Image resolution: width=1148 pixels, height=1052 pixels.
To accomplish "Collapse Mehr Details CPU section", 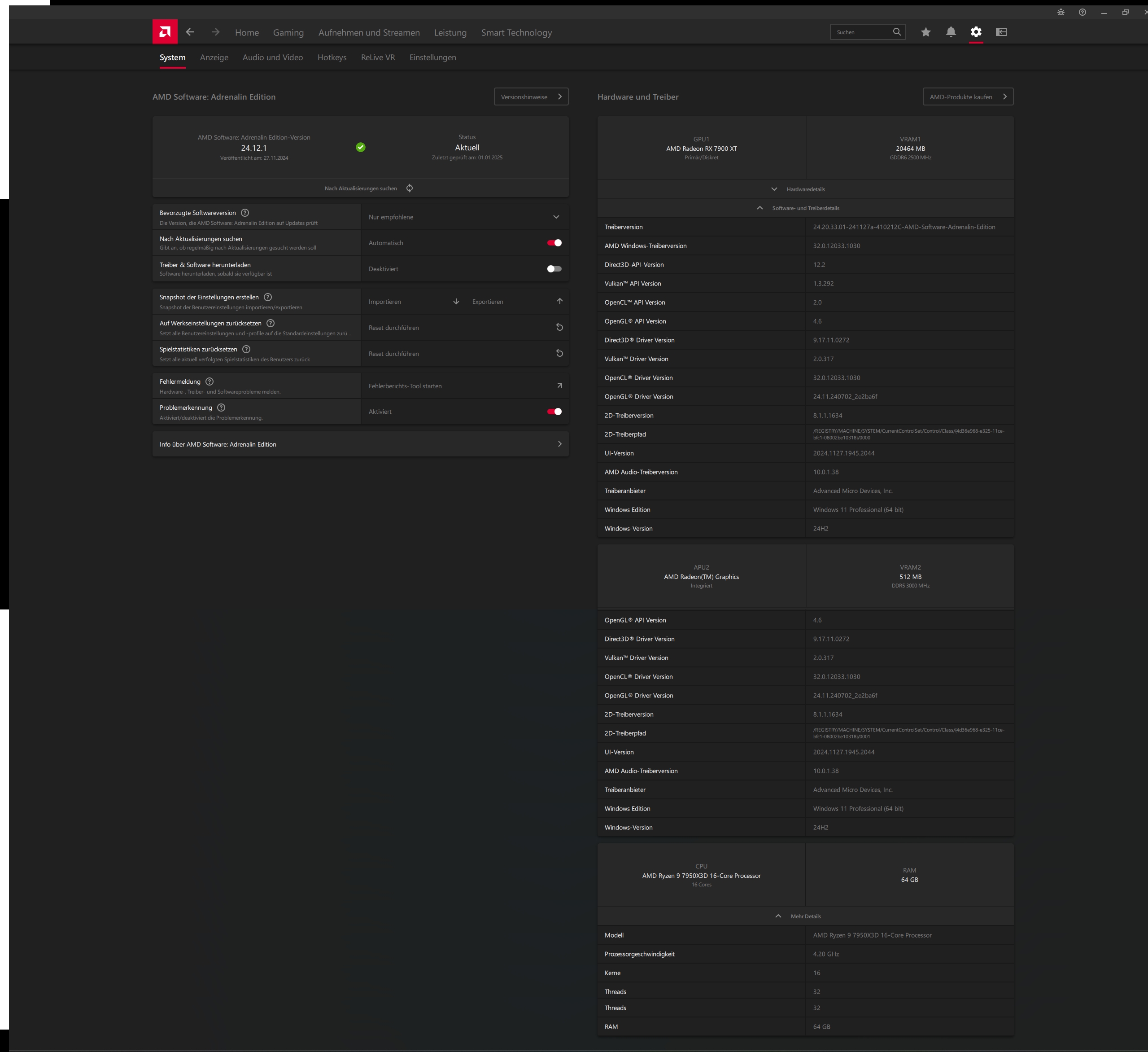I will click(x=805, y=916).
